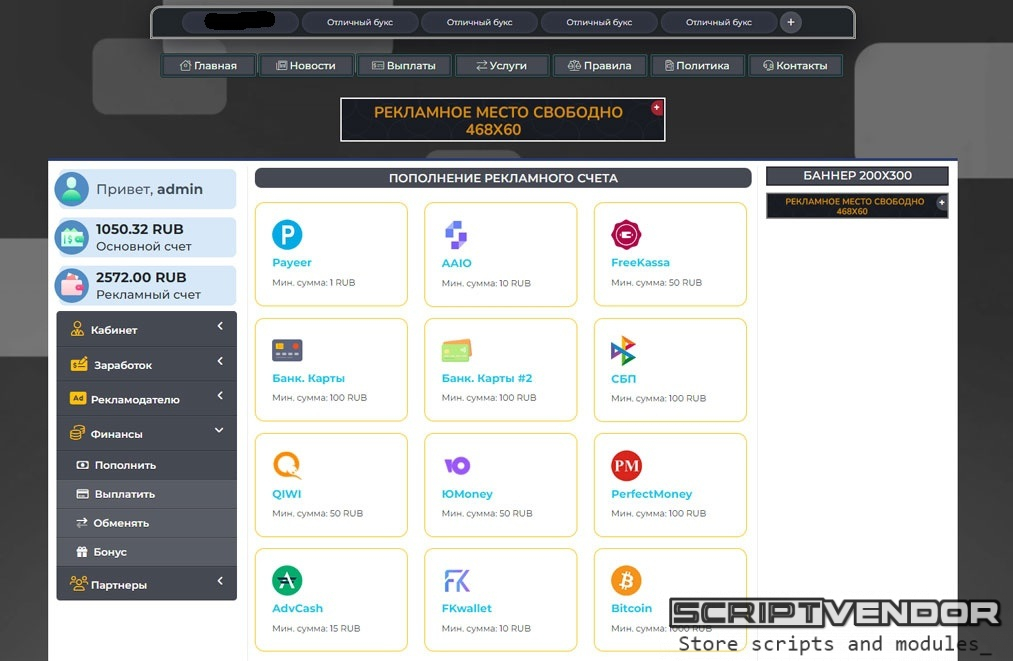Click the small sidebar 468X60 banner
This screenshot has height=661, width=1013.
[x=857, y=206]
